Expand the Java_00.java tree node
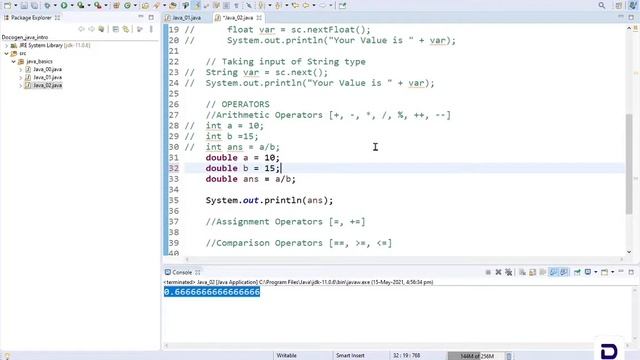 pos(20,69)
